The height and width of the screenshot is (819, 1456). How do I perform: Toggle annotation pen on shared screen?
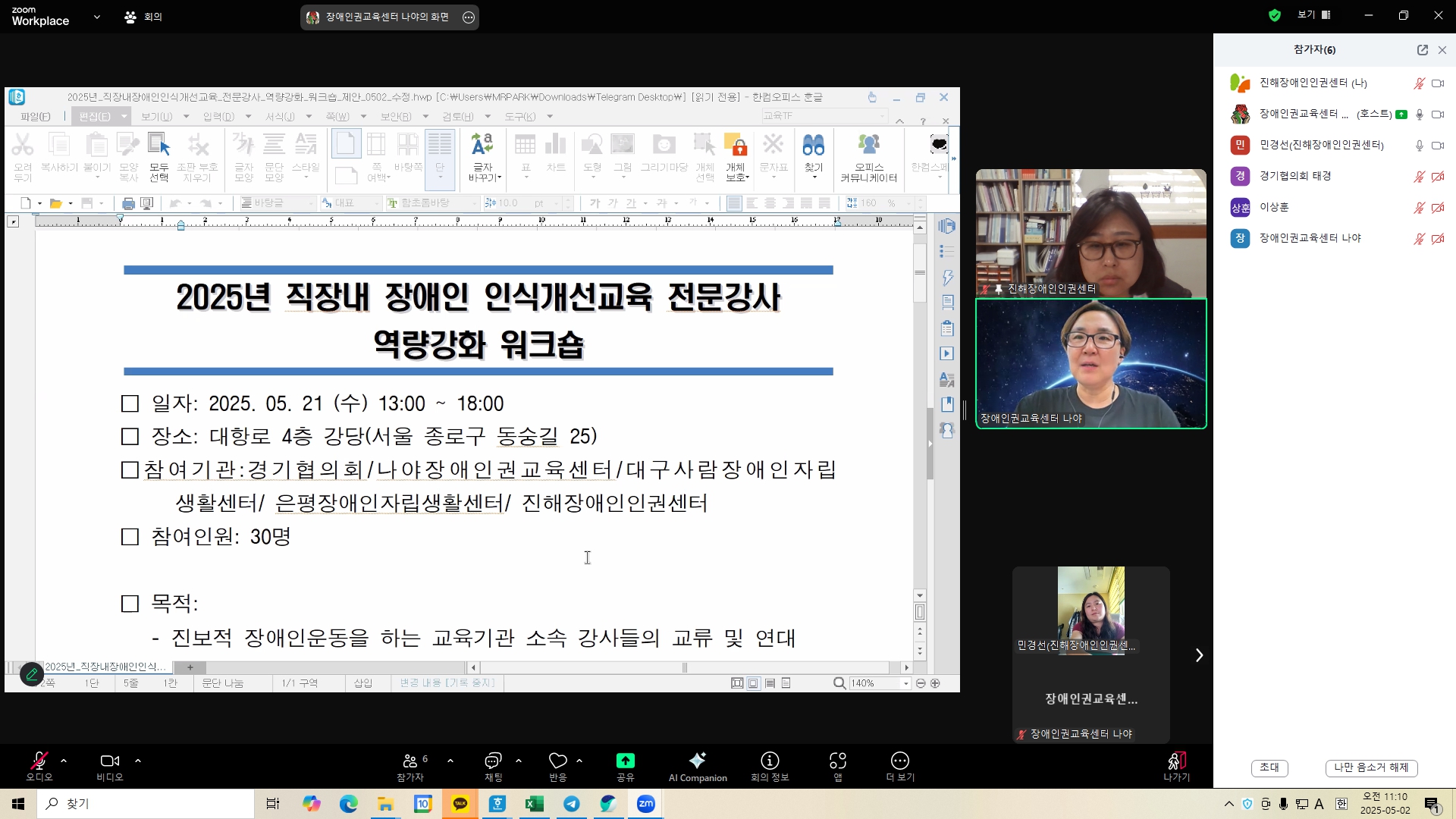tap(32, 673)
